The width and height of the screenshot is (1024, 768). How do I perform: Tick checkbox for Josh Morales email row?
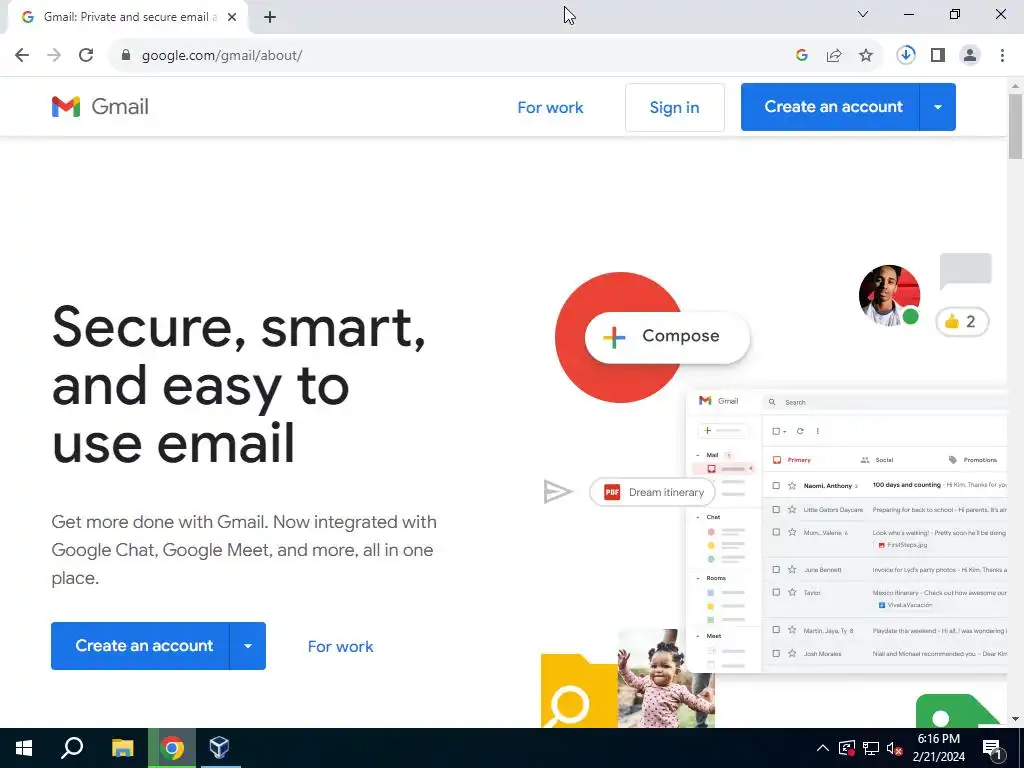point(776,653)
